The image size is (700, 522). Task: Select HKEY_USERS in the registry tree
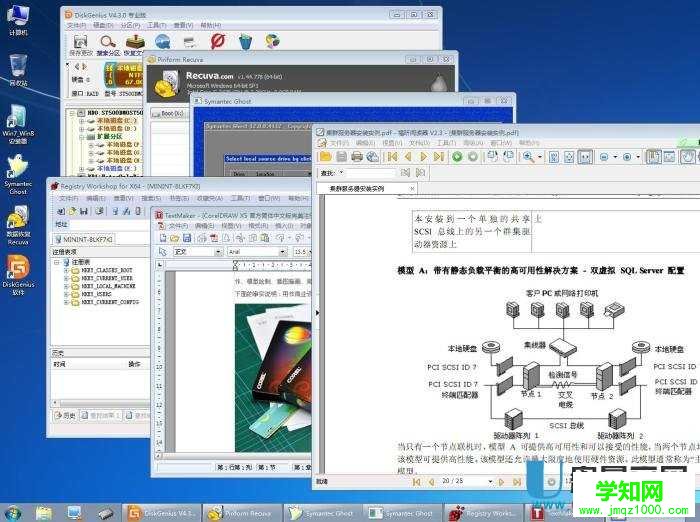pos(96,294)
